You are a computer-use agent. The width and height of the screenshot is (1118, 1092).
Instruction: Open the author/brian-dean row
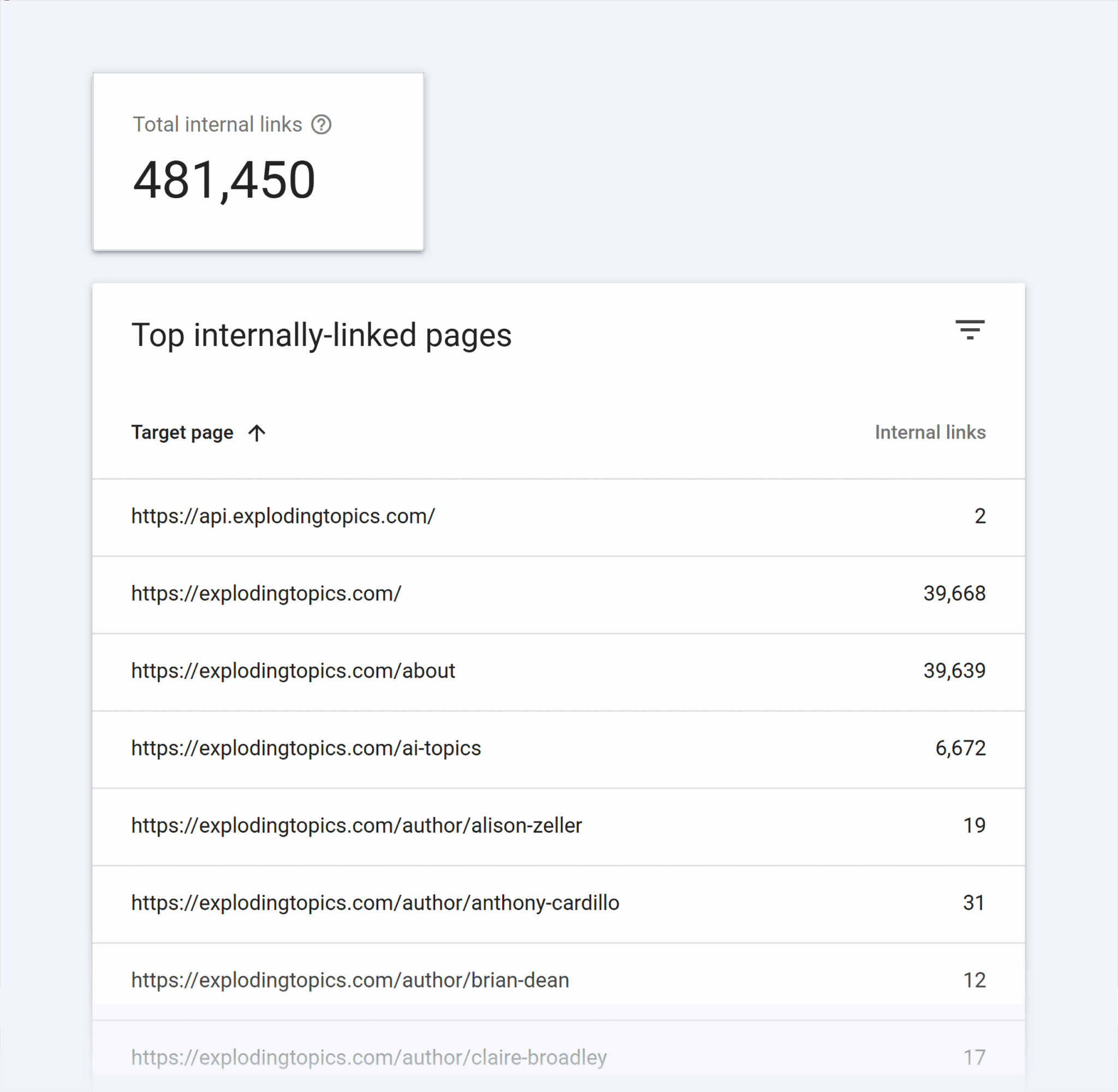click(x=558, y=981)
